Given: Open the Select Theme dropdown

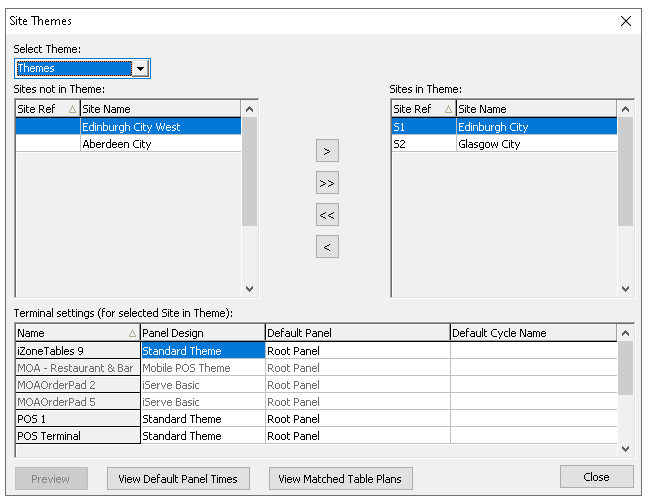Looking at the screenshot, I should [141, 69].
